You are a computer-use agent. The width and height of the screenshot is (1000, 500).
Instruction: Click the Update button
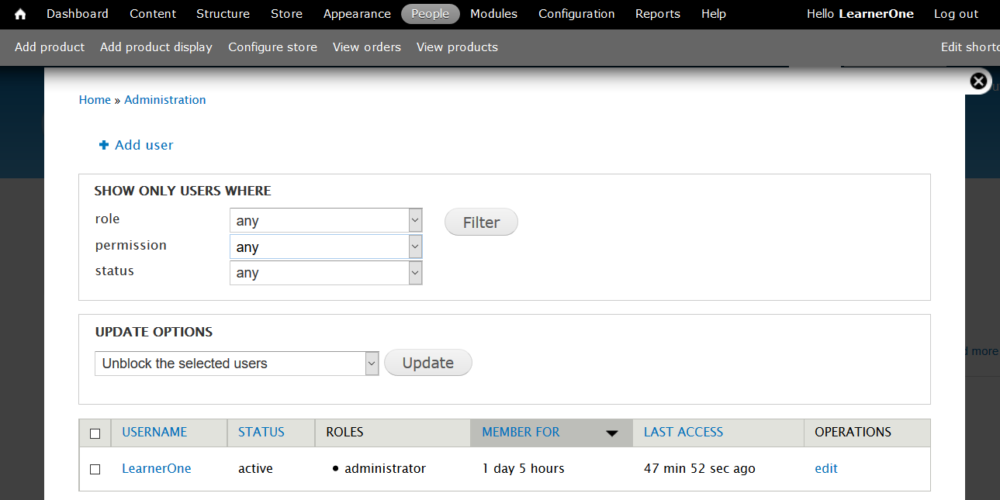click(x=428, y=363)
